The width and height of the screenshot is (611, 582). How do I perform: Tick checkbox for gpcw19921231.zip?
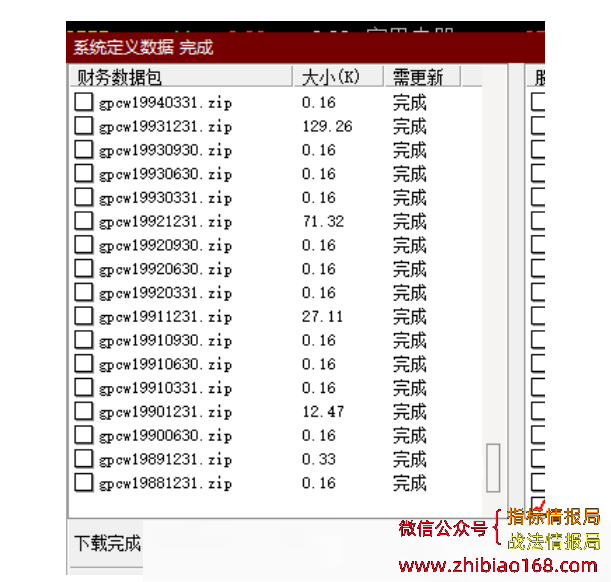pos(84,221)
